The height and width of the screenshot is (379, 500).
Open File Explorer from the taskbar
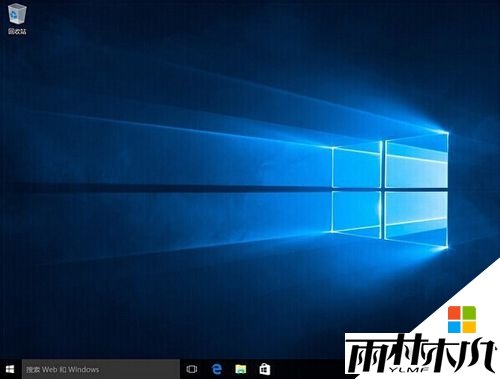241,369
